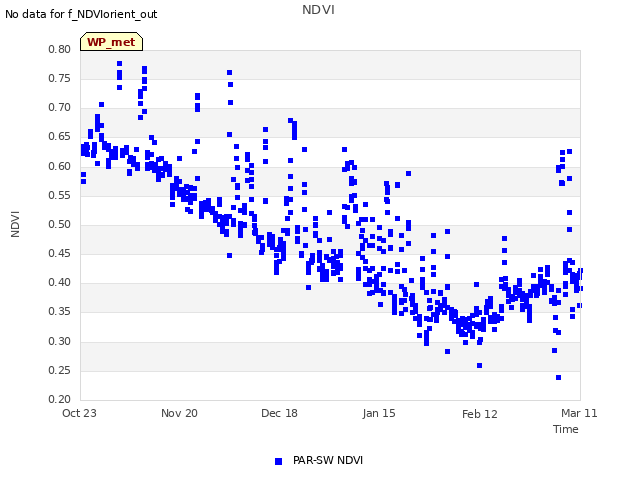Click the WP_met label tag
640x480 pixels.
click(111, 42)
